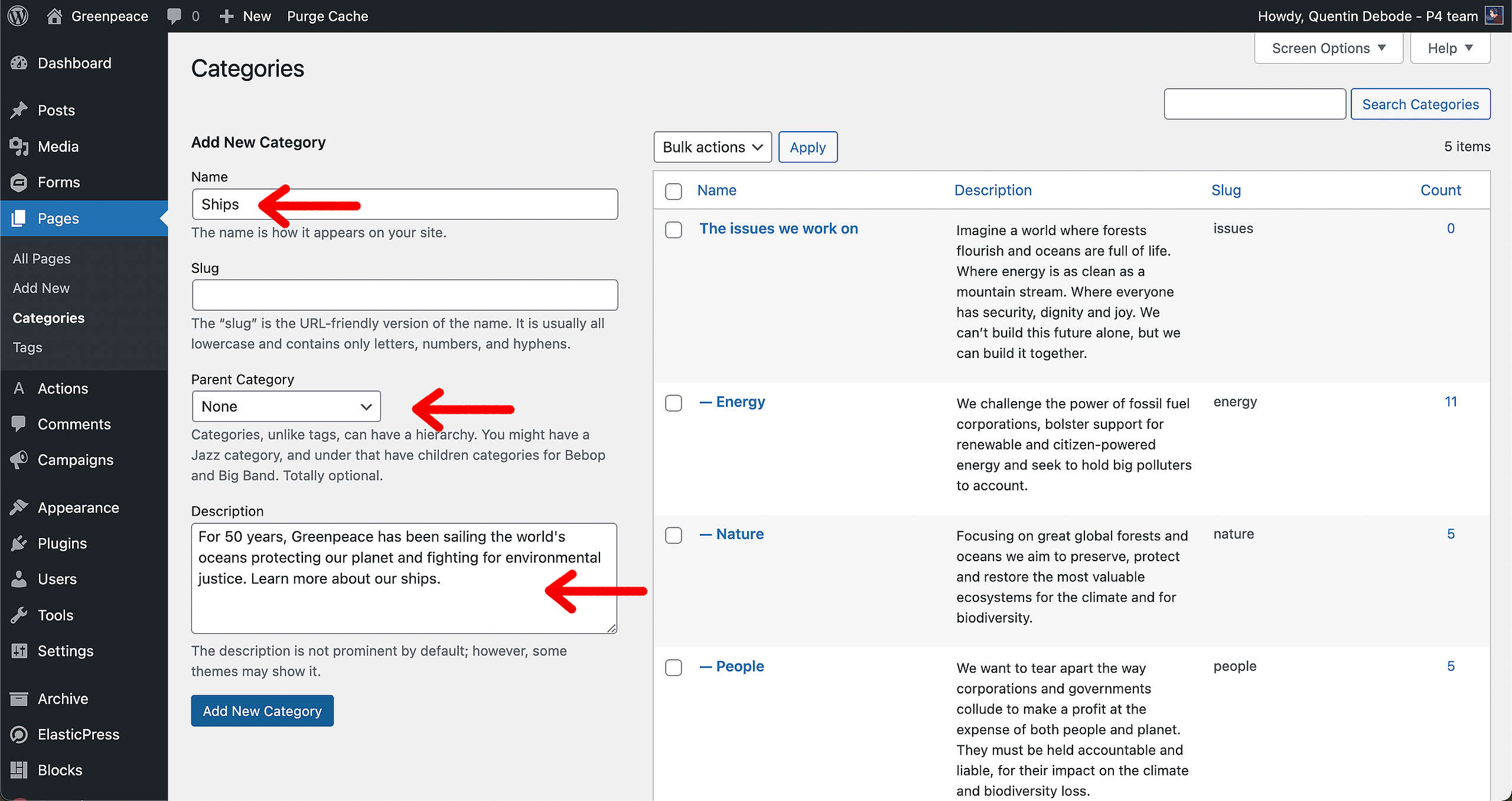Open the New menu label in admin bar
1512x801 pixels.
pyautogui.click(x=257, y=16)
